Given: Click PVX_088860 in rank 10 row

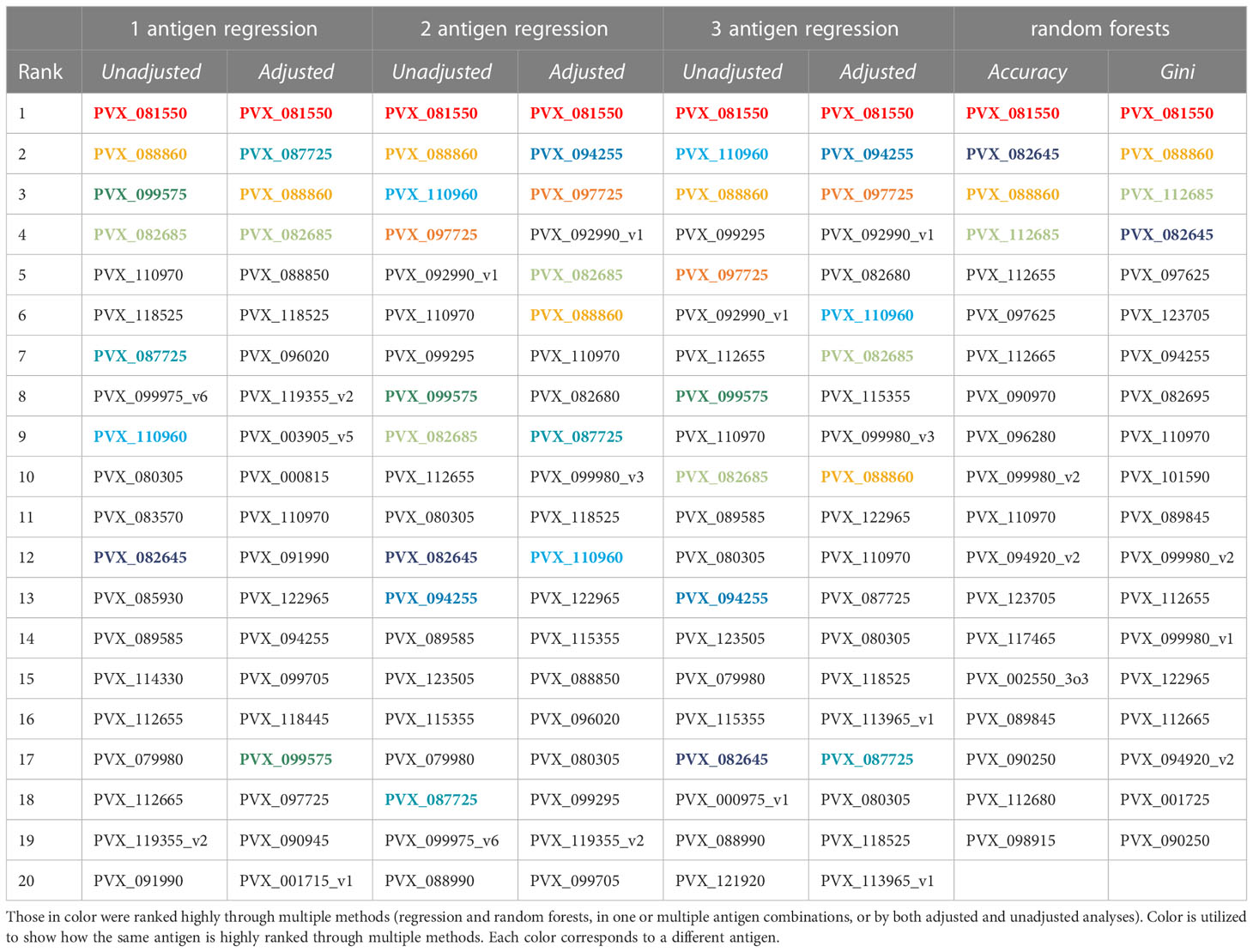Looking at the screenshot, I should [x=867, y=477].
